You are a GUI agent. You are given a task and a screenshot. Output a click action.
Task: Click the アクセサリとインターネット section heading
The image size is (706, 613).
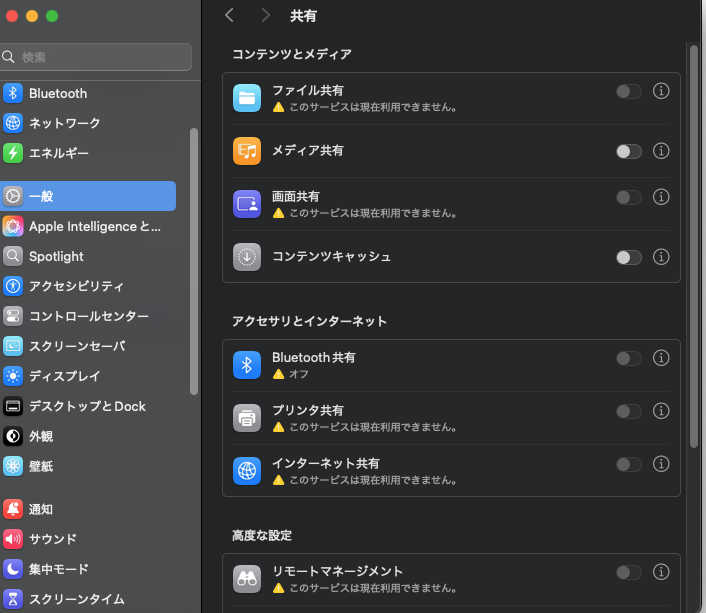(x=309, y=321)
